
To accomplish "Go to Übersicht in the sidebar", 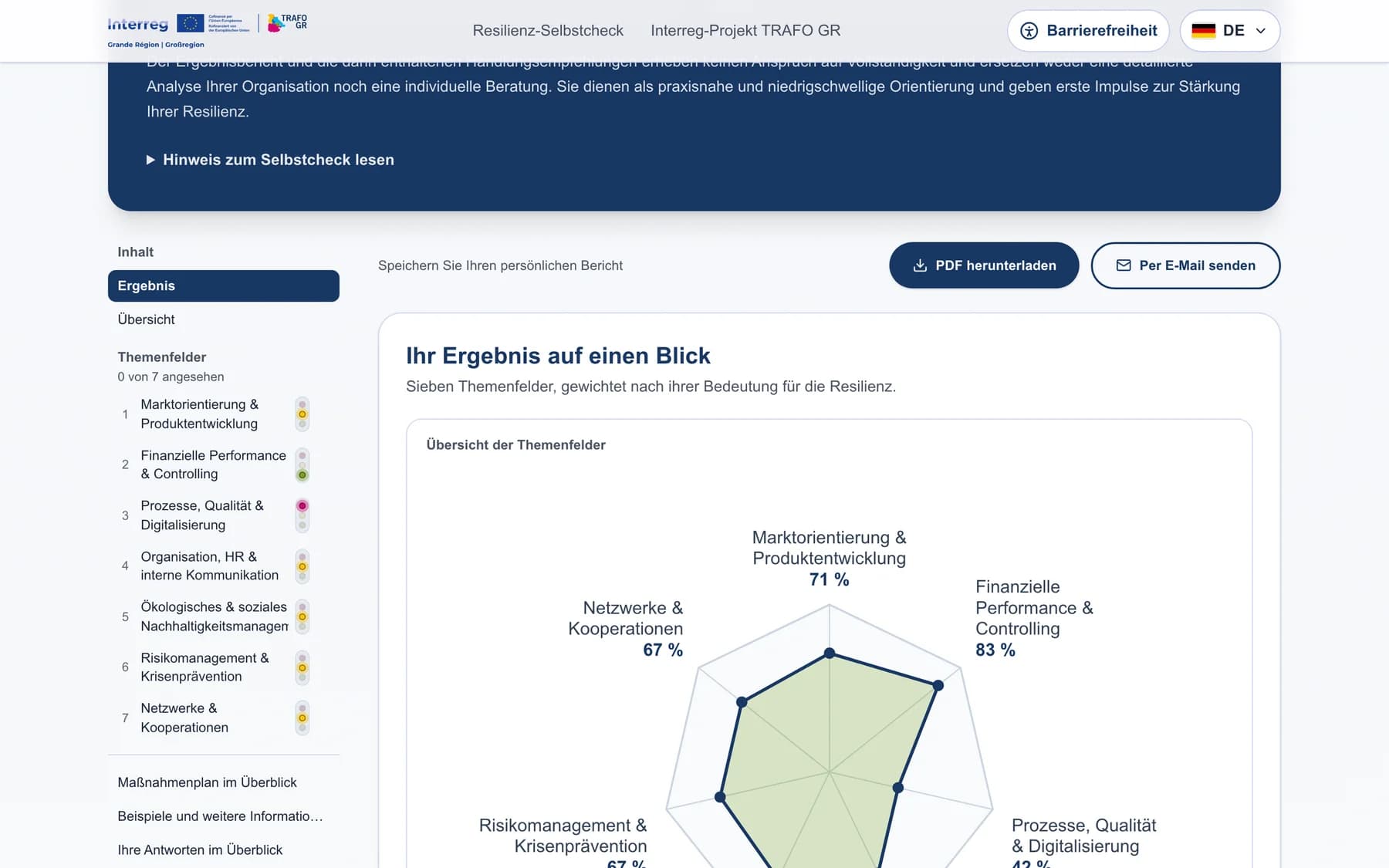I will pyautogui.click(x=147, y=319).
